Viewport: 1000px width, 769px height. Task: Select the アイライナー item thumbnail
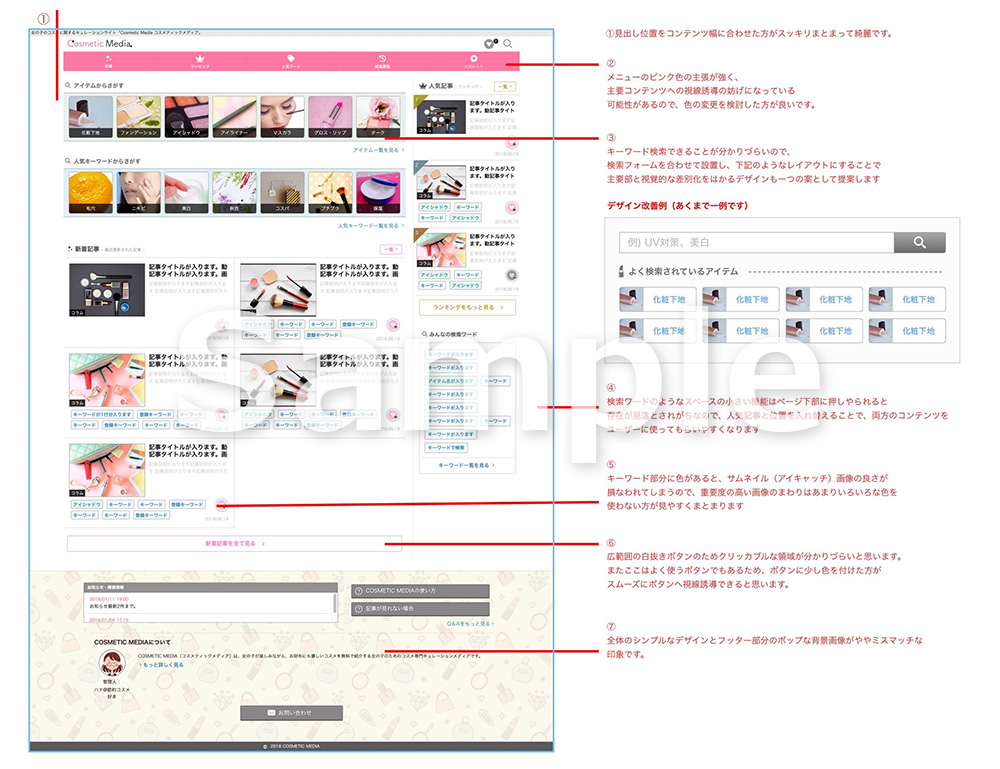tap(234, 117)
